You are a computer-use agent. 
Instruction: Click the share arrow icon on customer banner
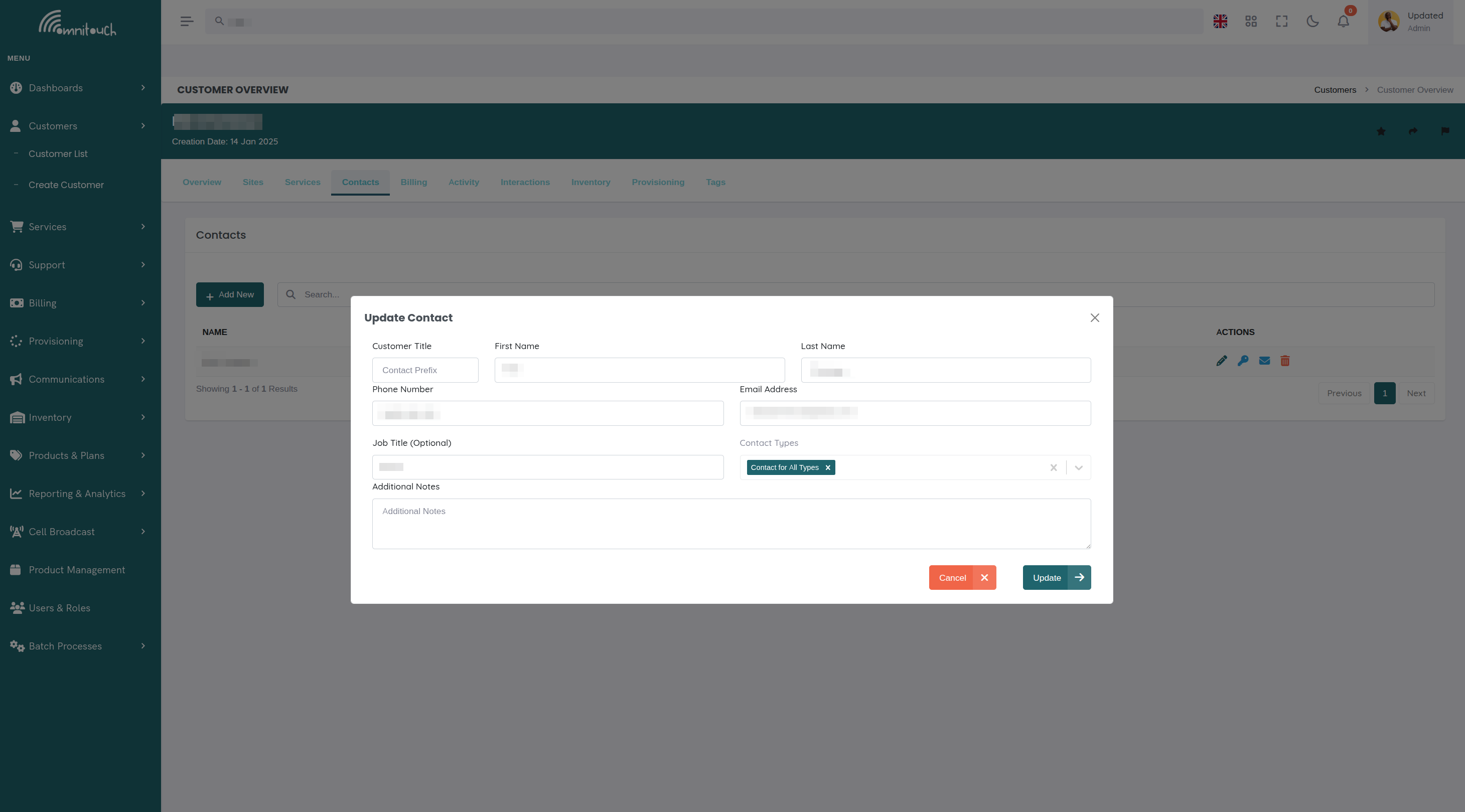pos(1413,131)
